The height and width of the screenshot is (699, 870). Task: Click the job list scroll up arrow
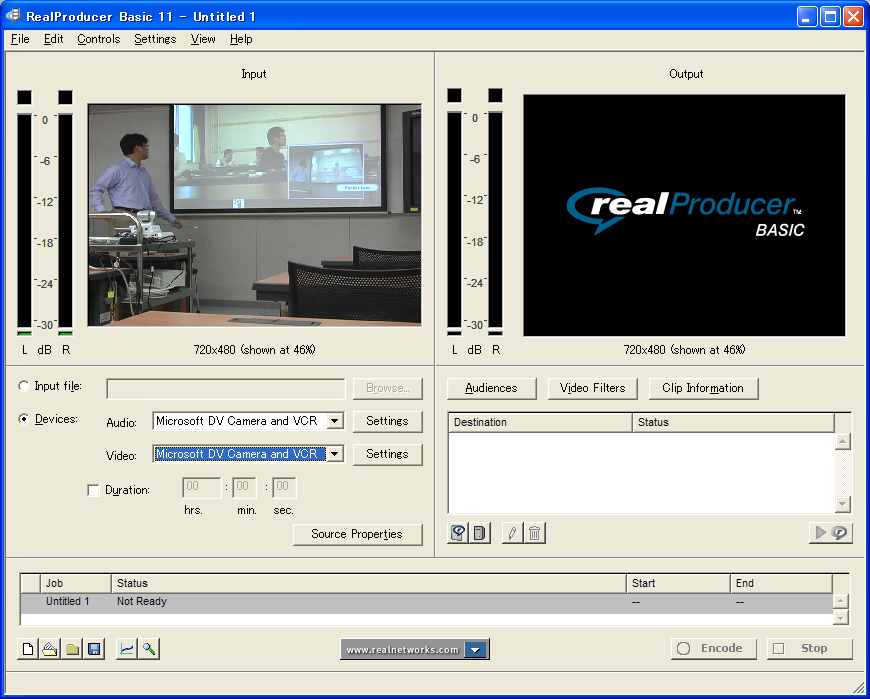pos(841,602)
